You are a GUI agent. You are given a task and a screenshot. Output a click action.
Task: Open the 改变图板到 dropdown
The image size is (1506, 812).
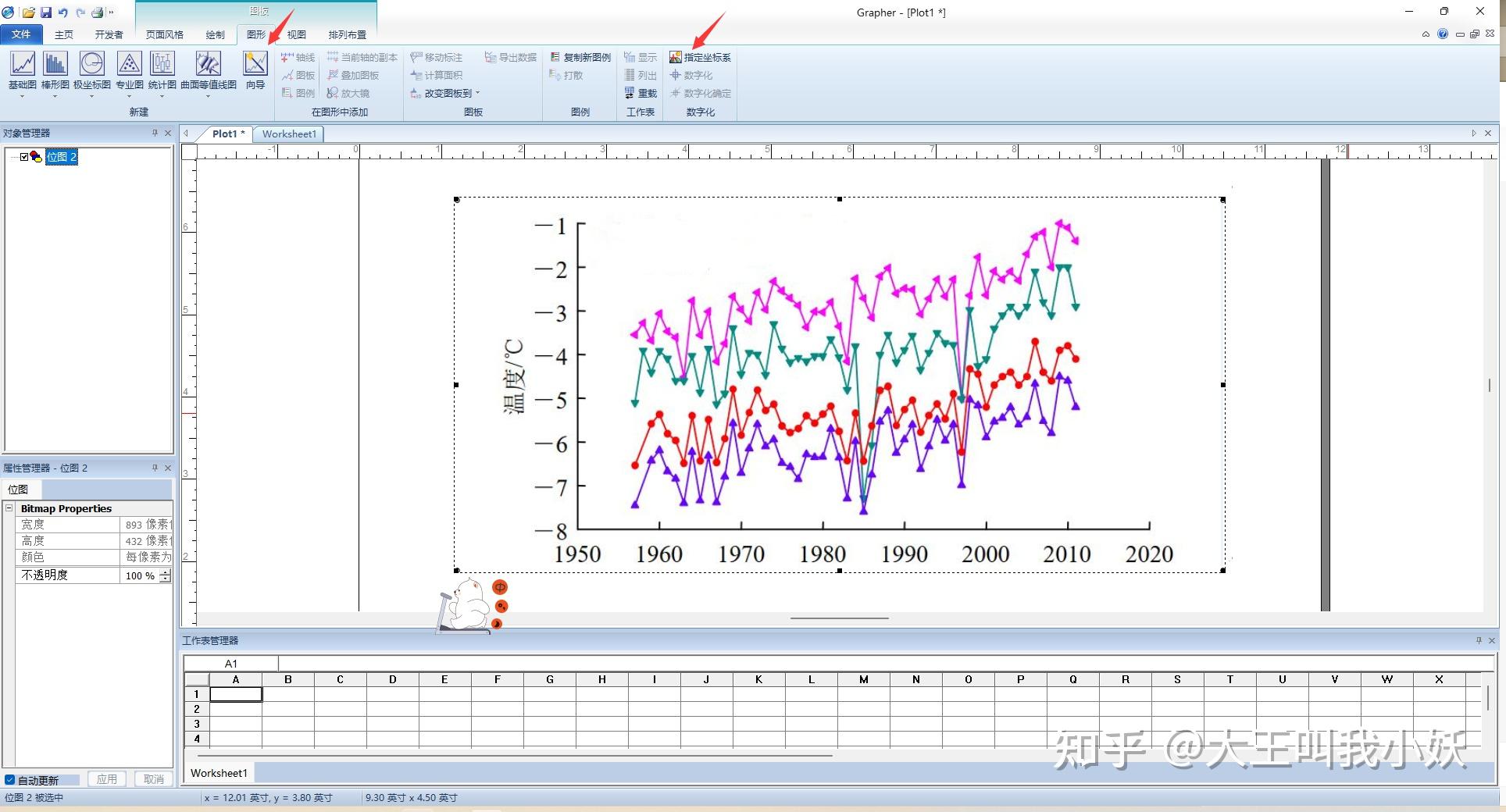click(478, 93)
